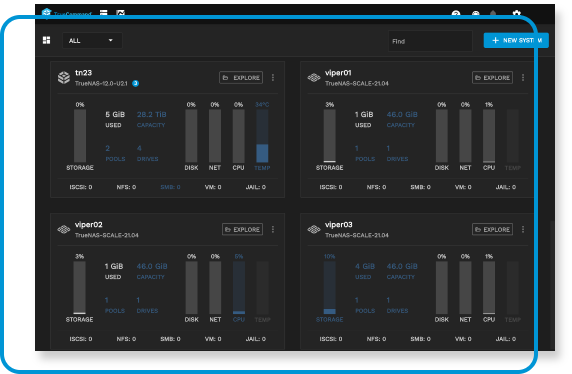Click the viper01 system icon
The image size is (572, 374).
pyautogui.click(x=314, y=77)
